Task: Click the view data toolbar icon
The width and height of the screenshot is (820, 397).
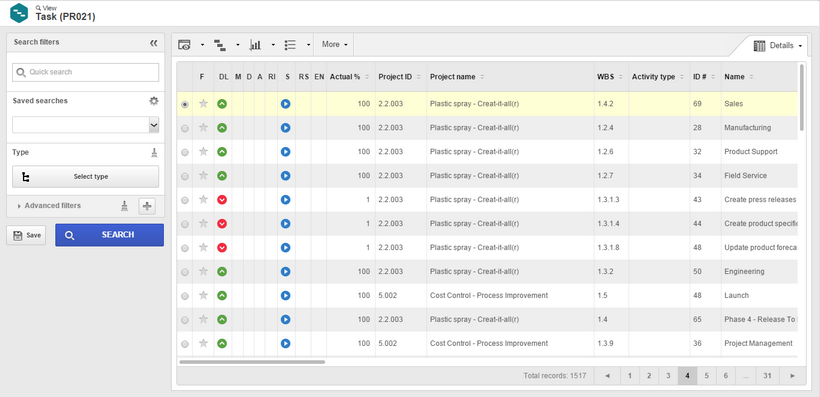Action: (184, 45)
